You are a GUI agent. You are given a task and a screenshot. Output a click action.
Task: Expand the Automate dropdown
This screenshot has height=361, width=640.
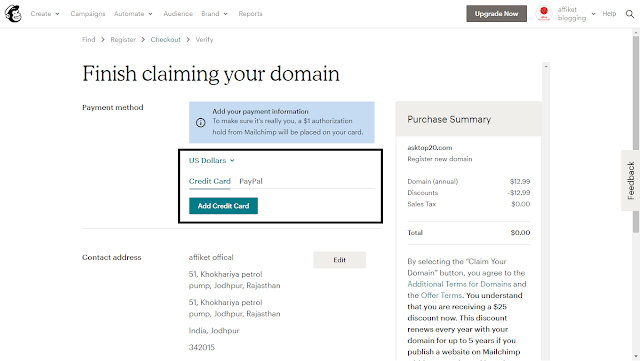[x=133, y=14]
